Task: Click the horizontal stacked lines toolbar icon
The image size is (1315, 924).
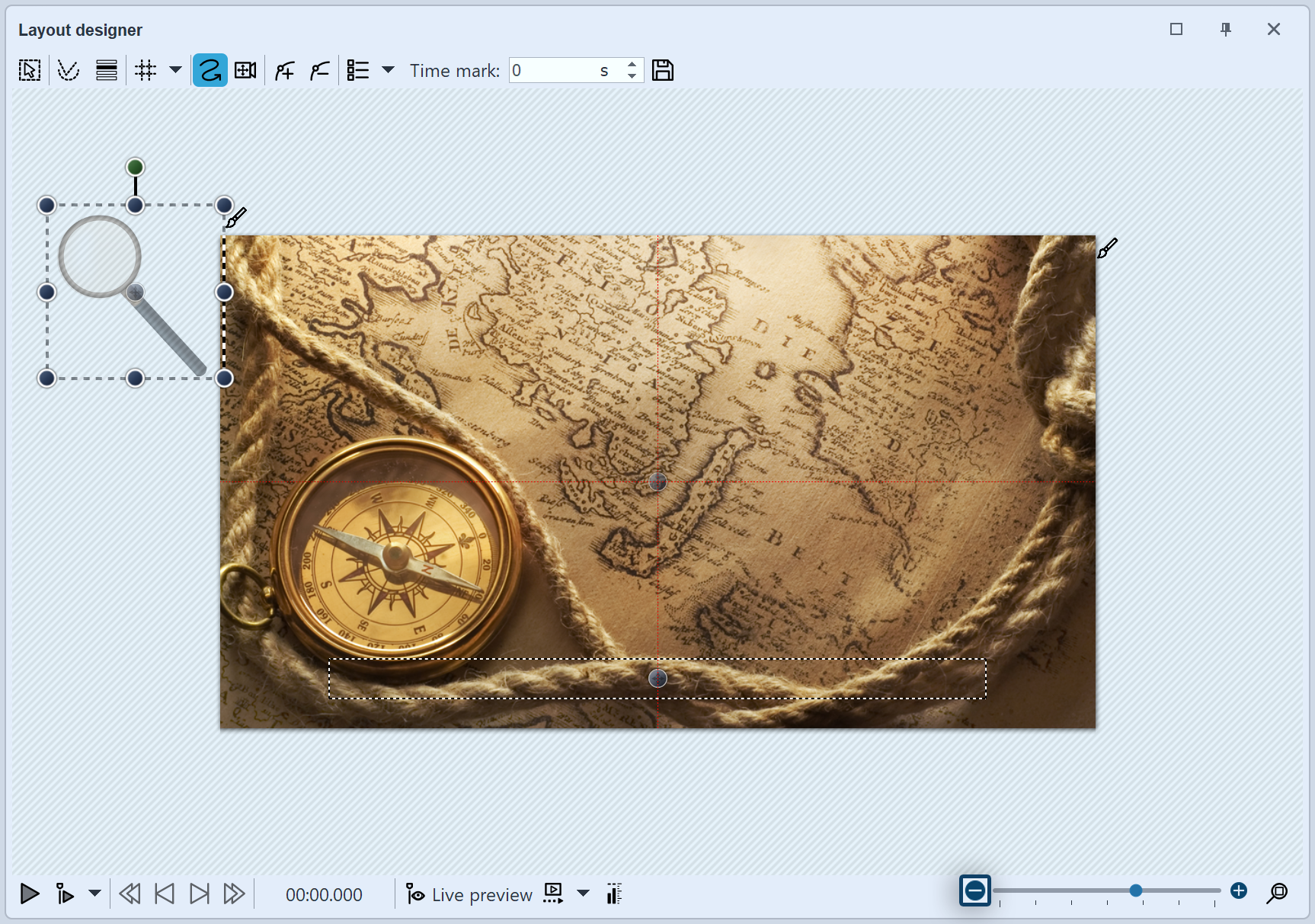Action: (x=107, y=71)
